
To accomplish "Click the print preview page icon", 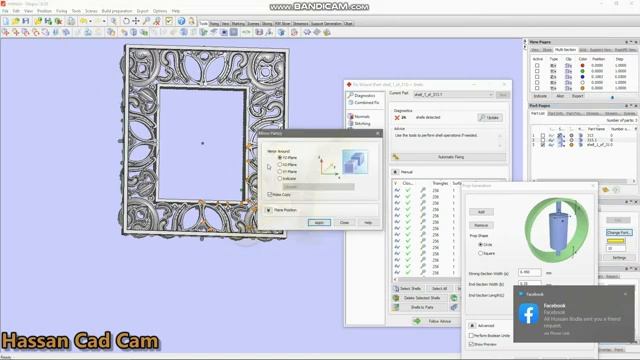I will click(x=71, y=21).
